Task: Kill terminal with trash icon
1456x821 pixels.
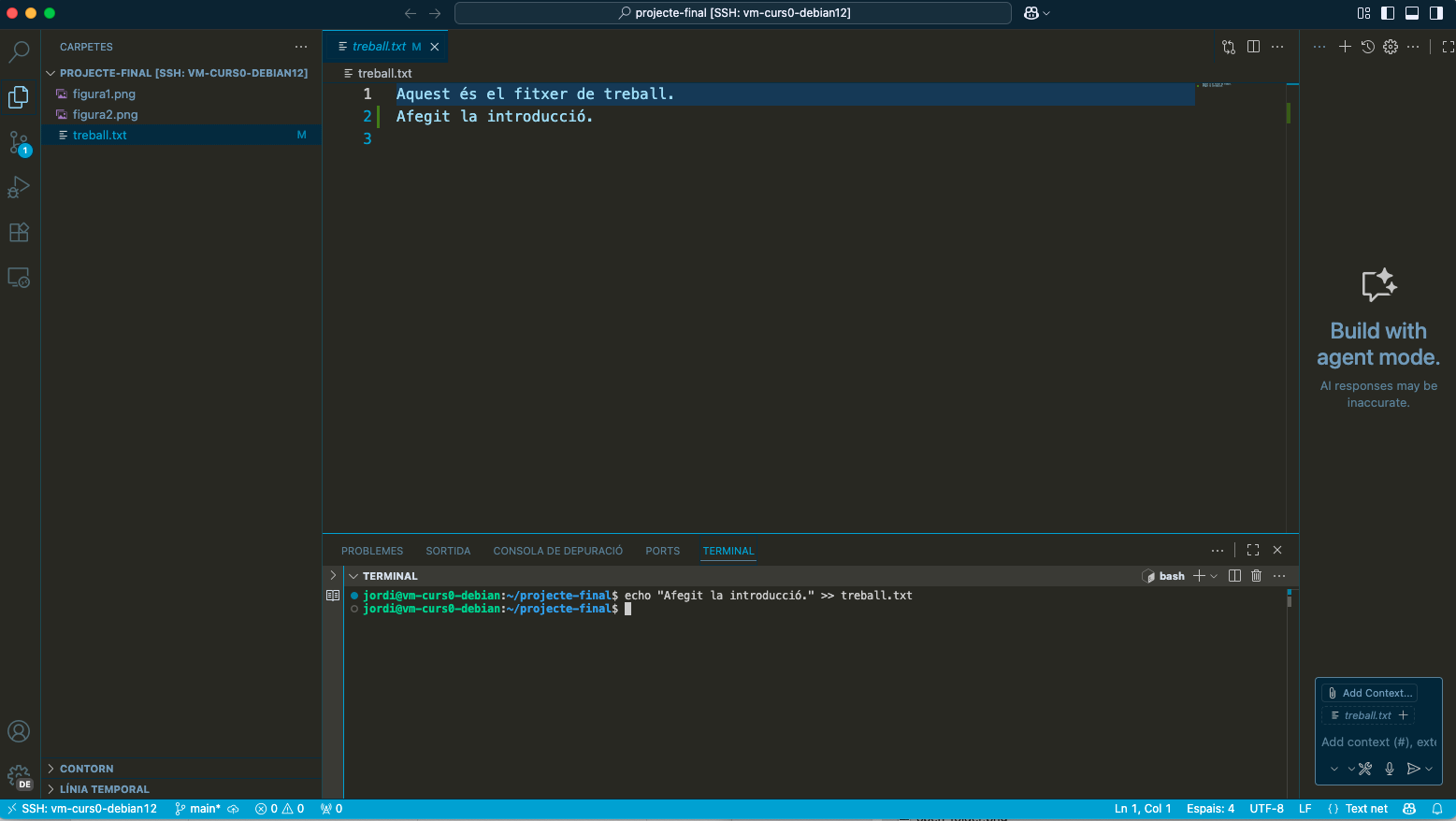Action: (1257, 576)
